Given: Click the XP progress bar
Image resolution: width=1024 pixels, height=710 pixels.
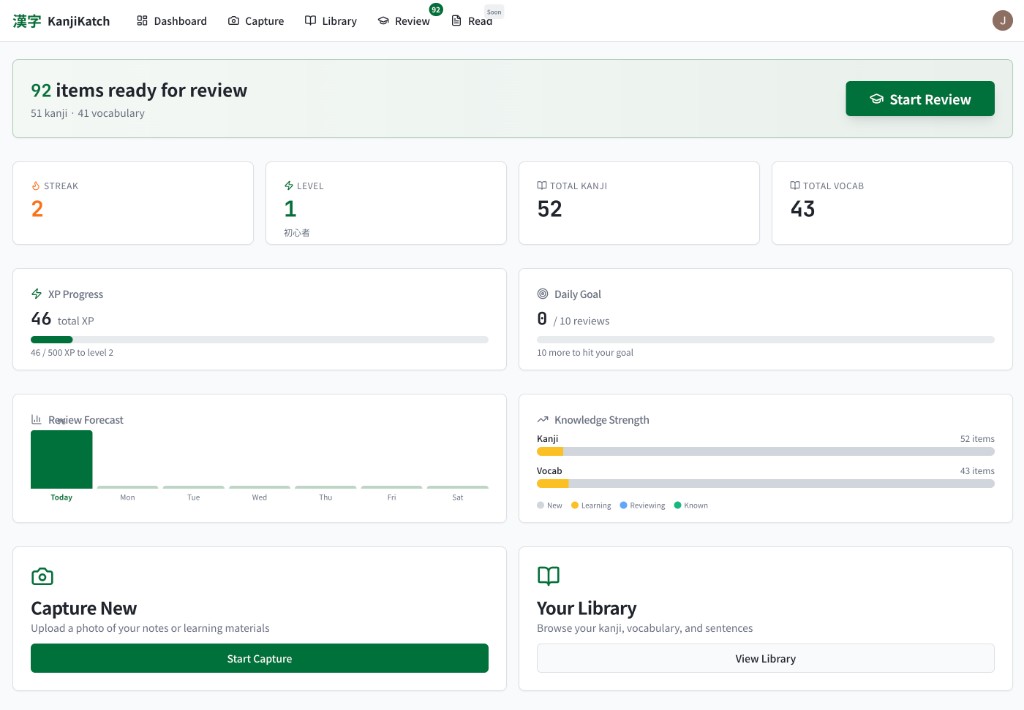Looking at the screenshot, I should (259, 339).
